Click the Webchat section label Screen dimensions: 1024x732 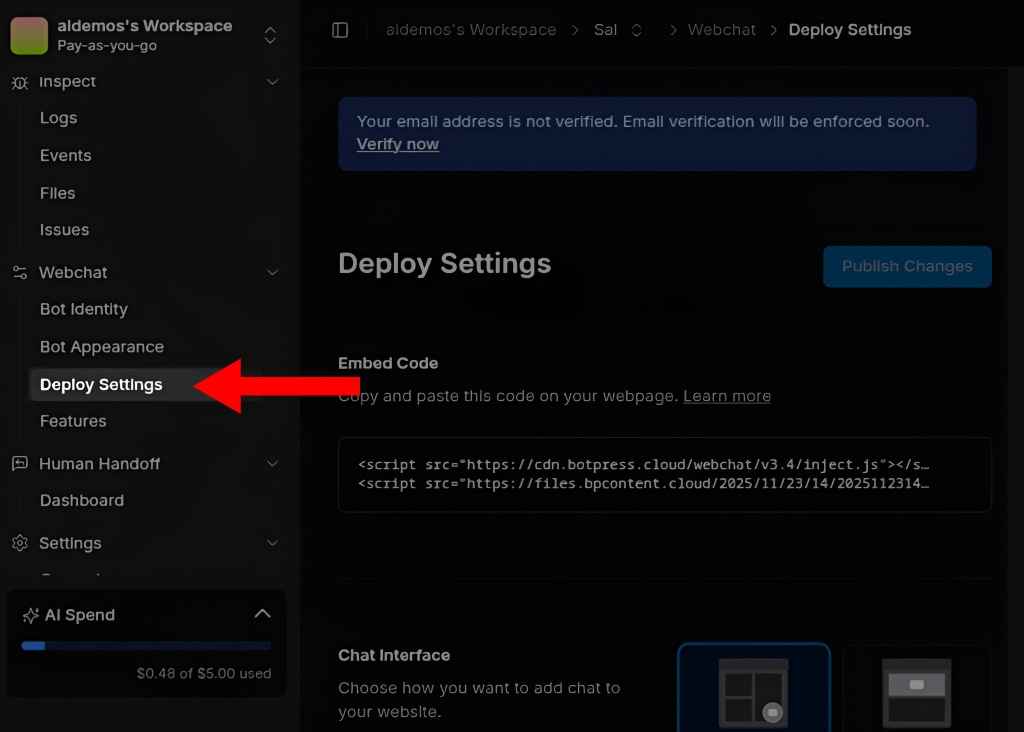point(73,272)
